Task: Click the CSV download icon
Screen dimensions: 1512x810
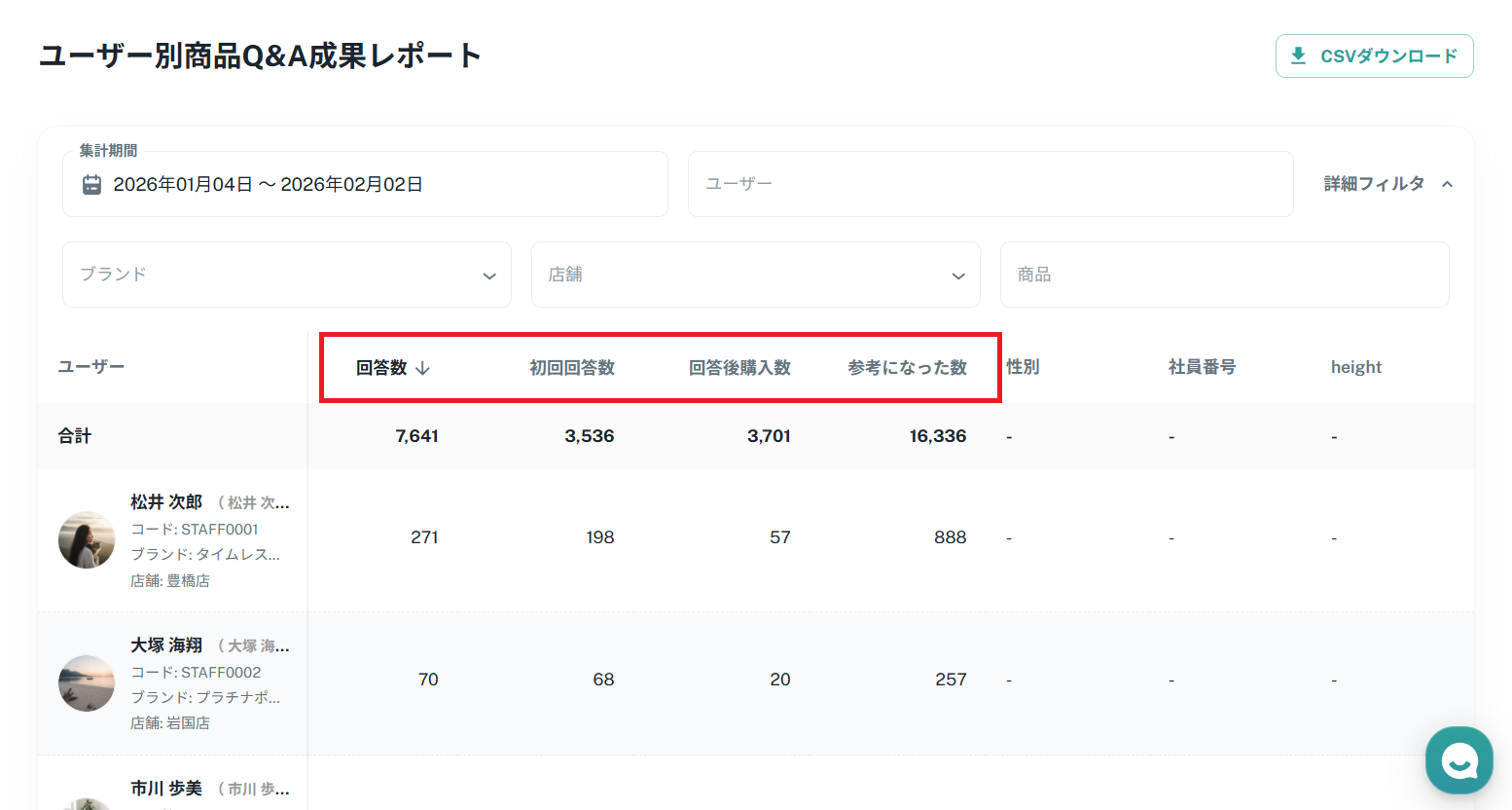Action: tap(1298, 55)
